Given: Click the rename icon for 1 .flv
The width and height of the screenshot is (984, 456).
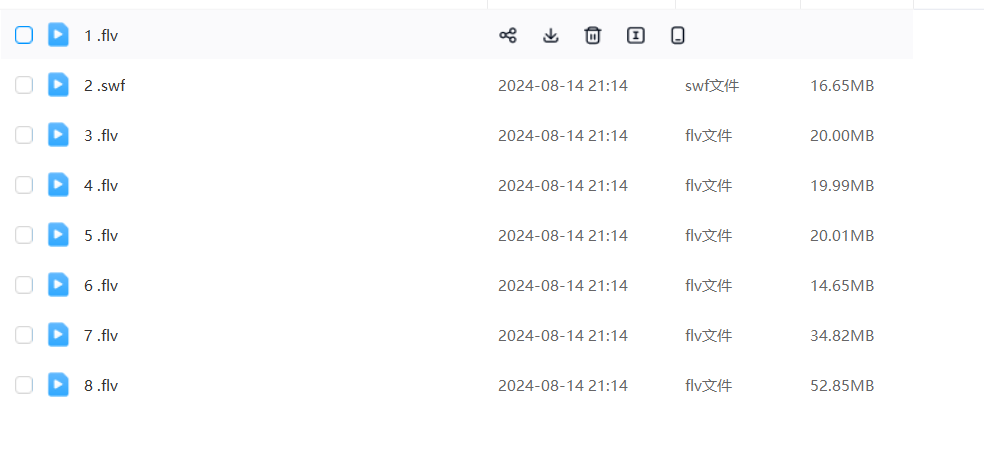Looking at the screenshot, I should (x=635, y=36).
